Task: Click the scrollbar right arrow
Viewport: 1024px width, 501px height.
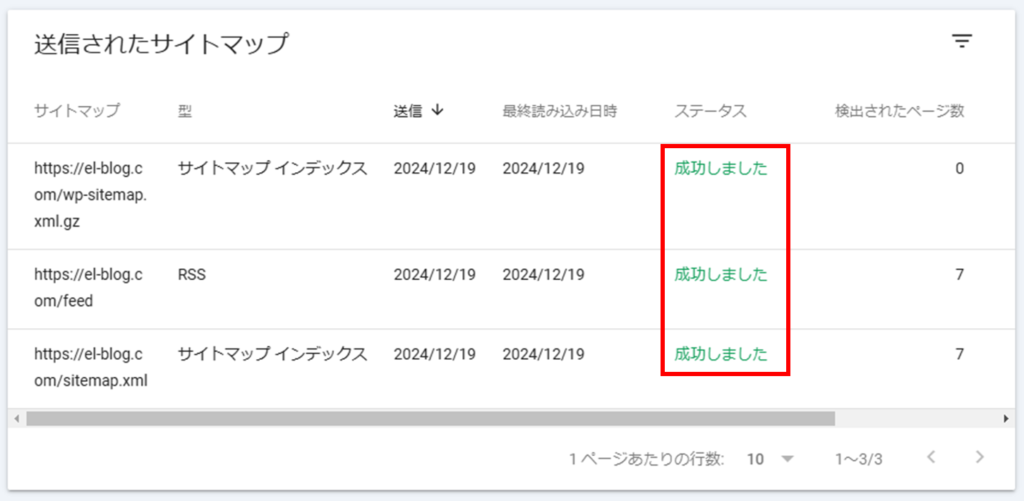Action: point(1006,419)
